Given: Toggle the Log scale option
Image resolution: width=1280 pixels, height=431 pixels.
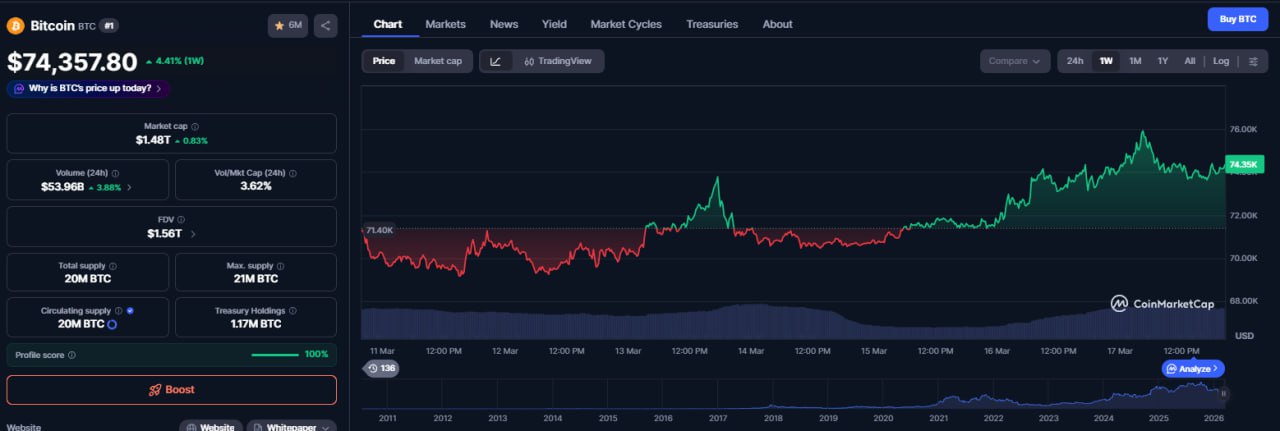Looking at the screenshot, I should pos(1221,61).
